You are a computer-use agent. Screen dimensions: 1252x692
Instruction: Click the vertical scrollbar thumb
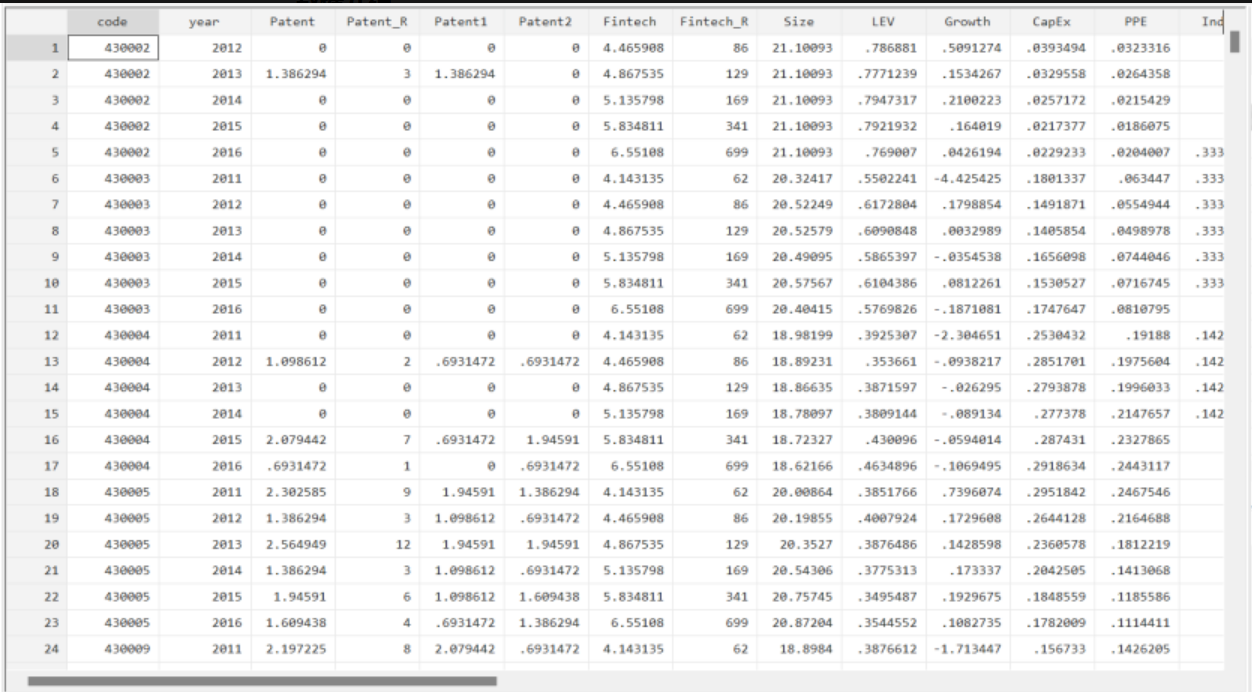[x=1235, y=44]
